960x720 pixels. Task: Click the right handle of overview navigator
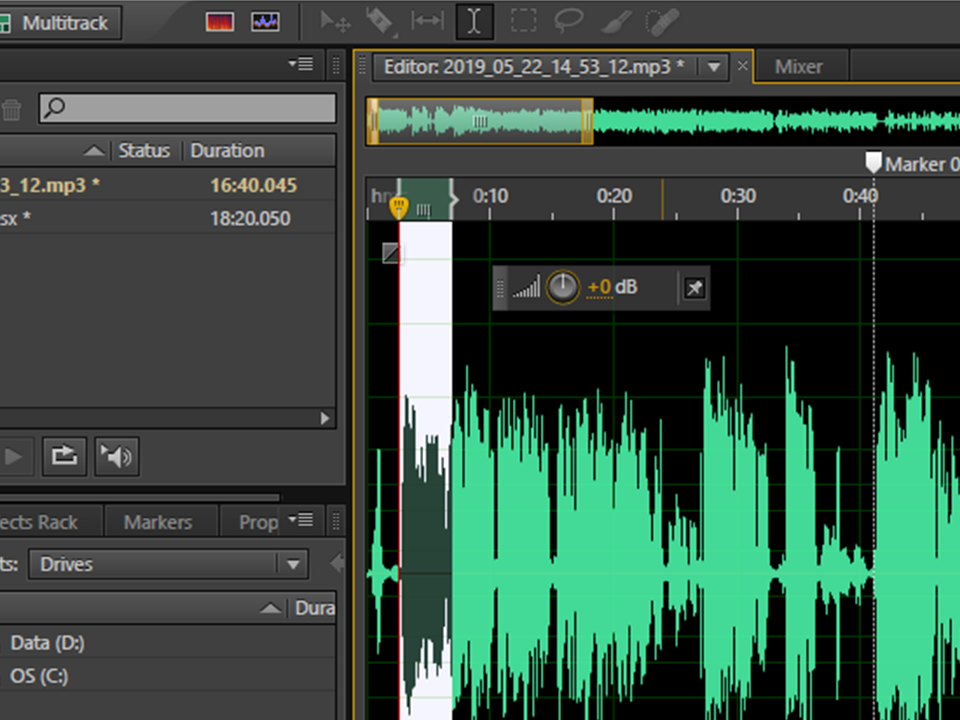pos(587,121)
